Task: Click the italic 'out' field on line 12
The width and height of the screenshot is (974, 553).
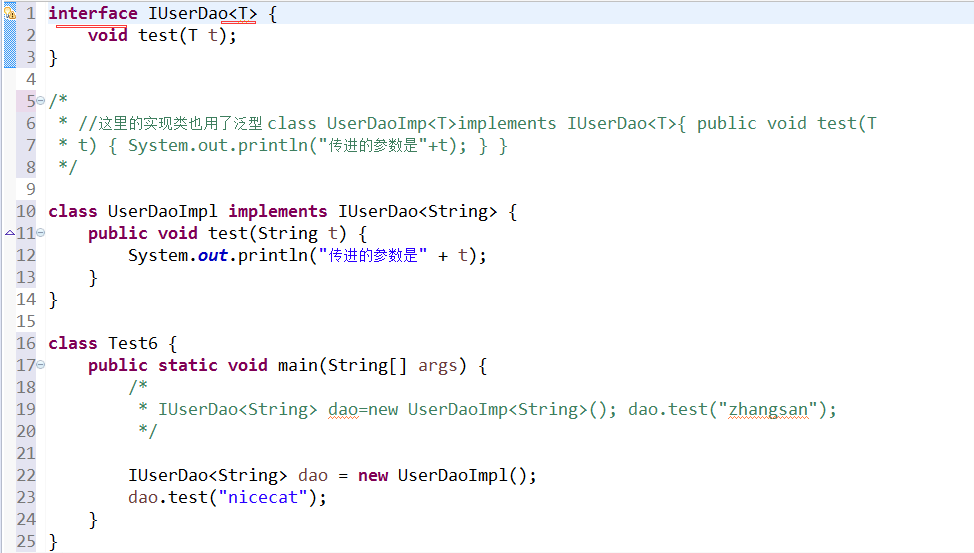Action: coord(212,255)
